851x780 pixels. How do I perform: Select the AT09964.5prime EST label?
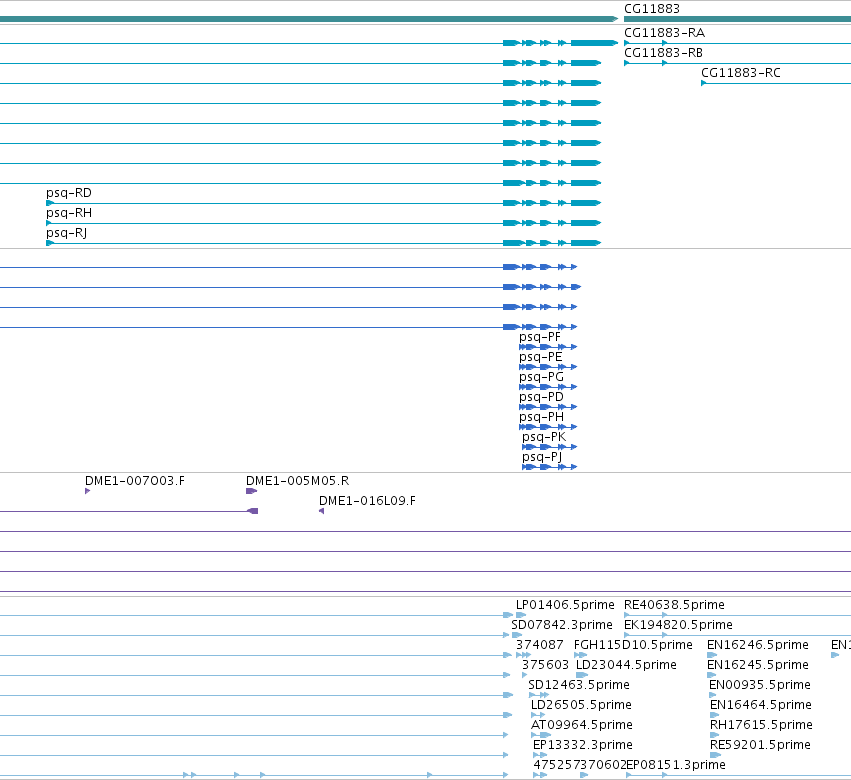pos(582,725)
